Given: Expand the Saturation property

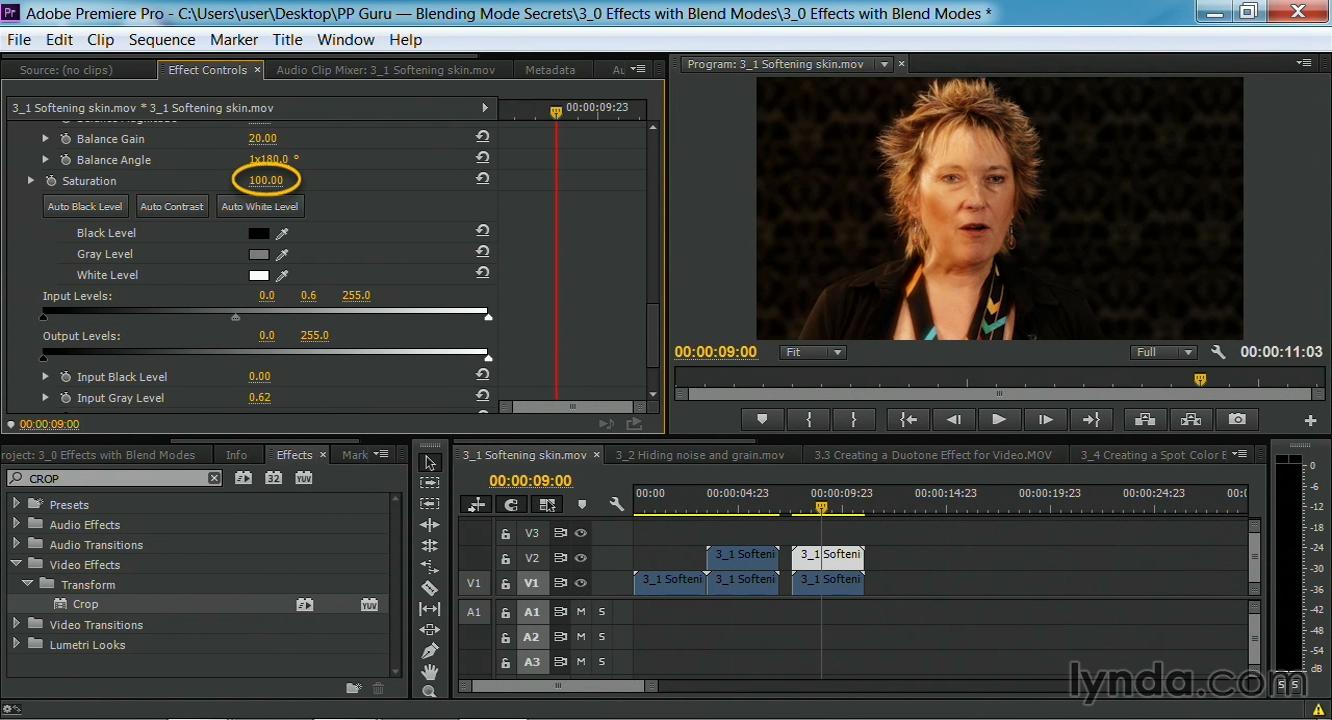Looking at the screenshot, I should [x=31, y=181].
